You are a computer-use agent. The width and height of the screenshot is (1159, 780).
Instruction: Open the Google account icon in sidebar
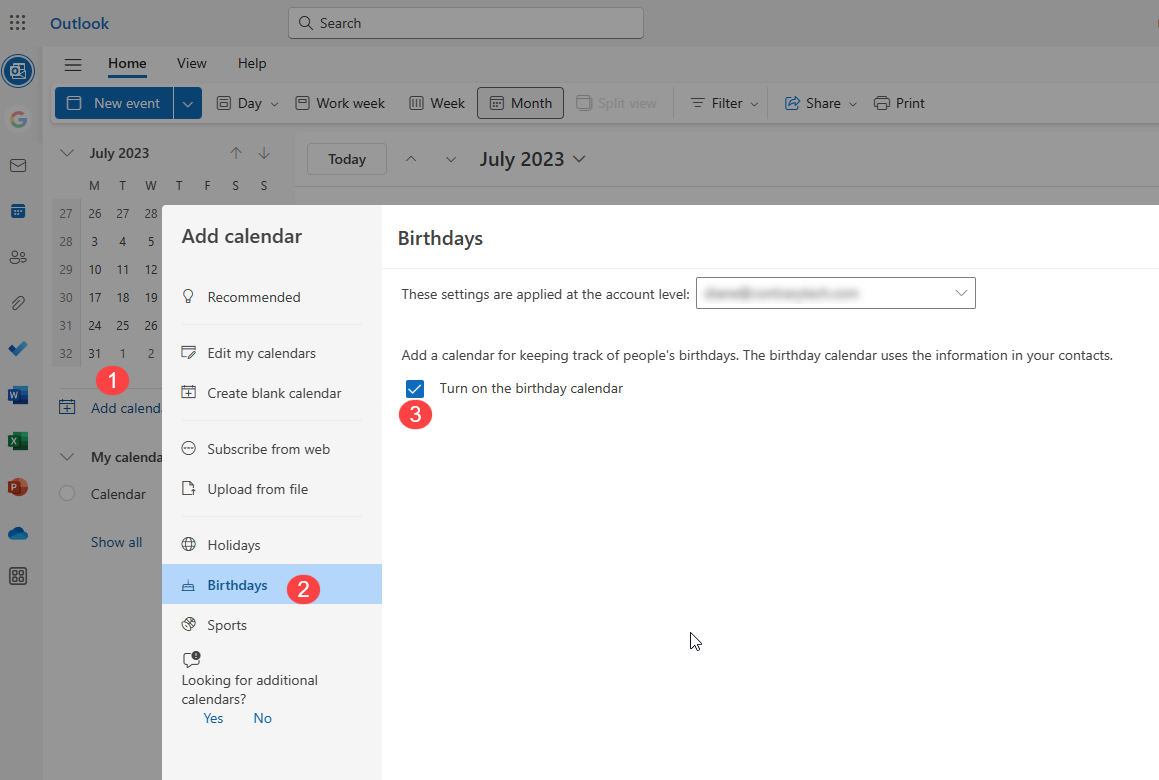pos(18,119)
